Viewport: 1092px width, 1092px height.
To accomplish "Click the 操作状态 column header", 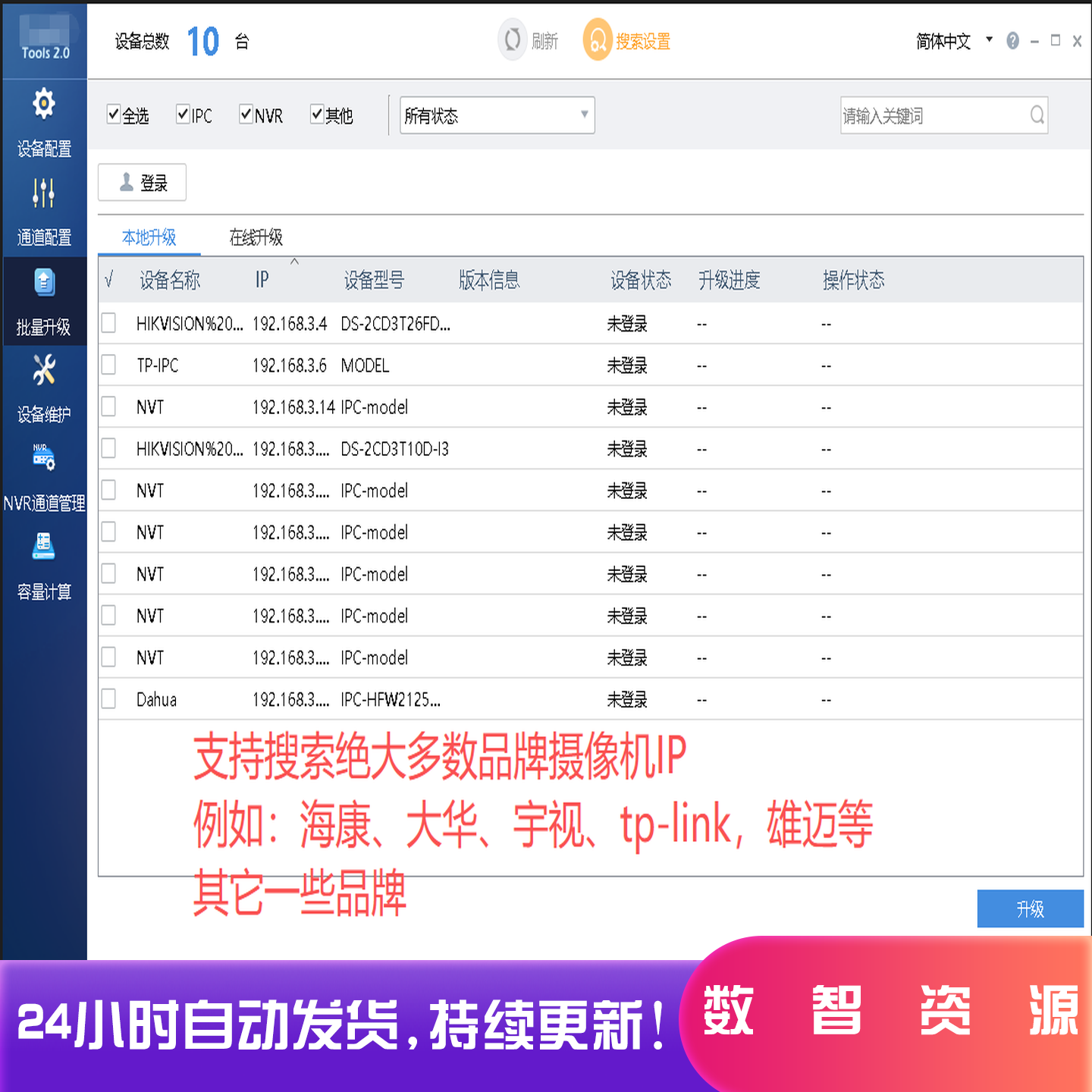I will tap(854, 281).
